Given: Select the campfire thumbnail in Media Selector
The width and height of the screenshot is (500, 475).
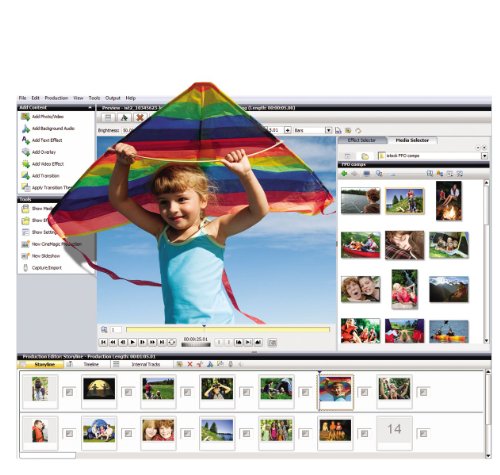Looking at the screenshot, I should (x=449, y=201).
